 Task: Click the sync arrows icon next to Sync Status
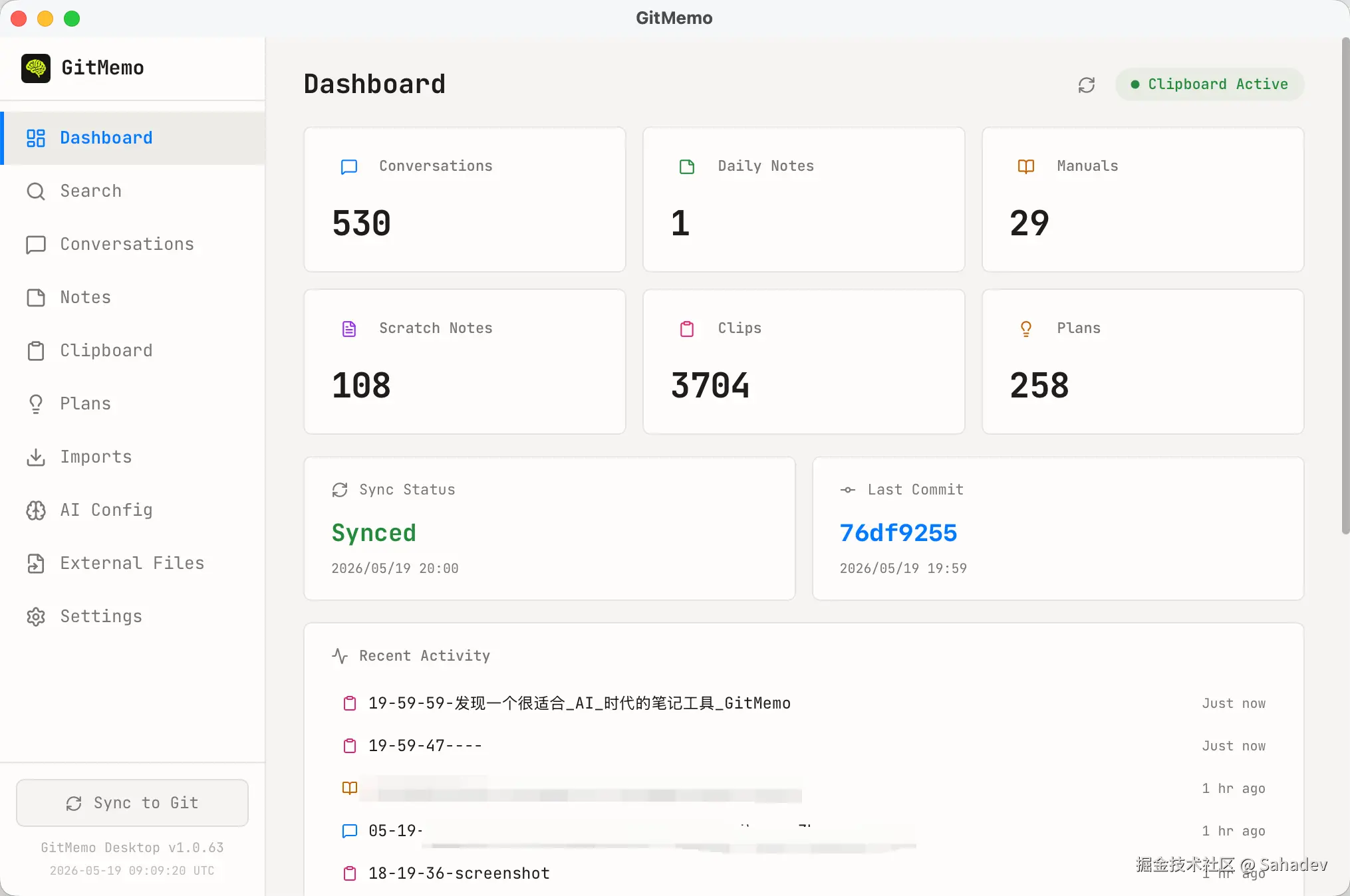pos(340,490)
